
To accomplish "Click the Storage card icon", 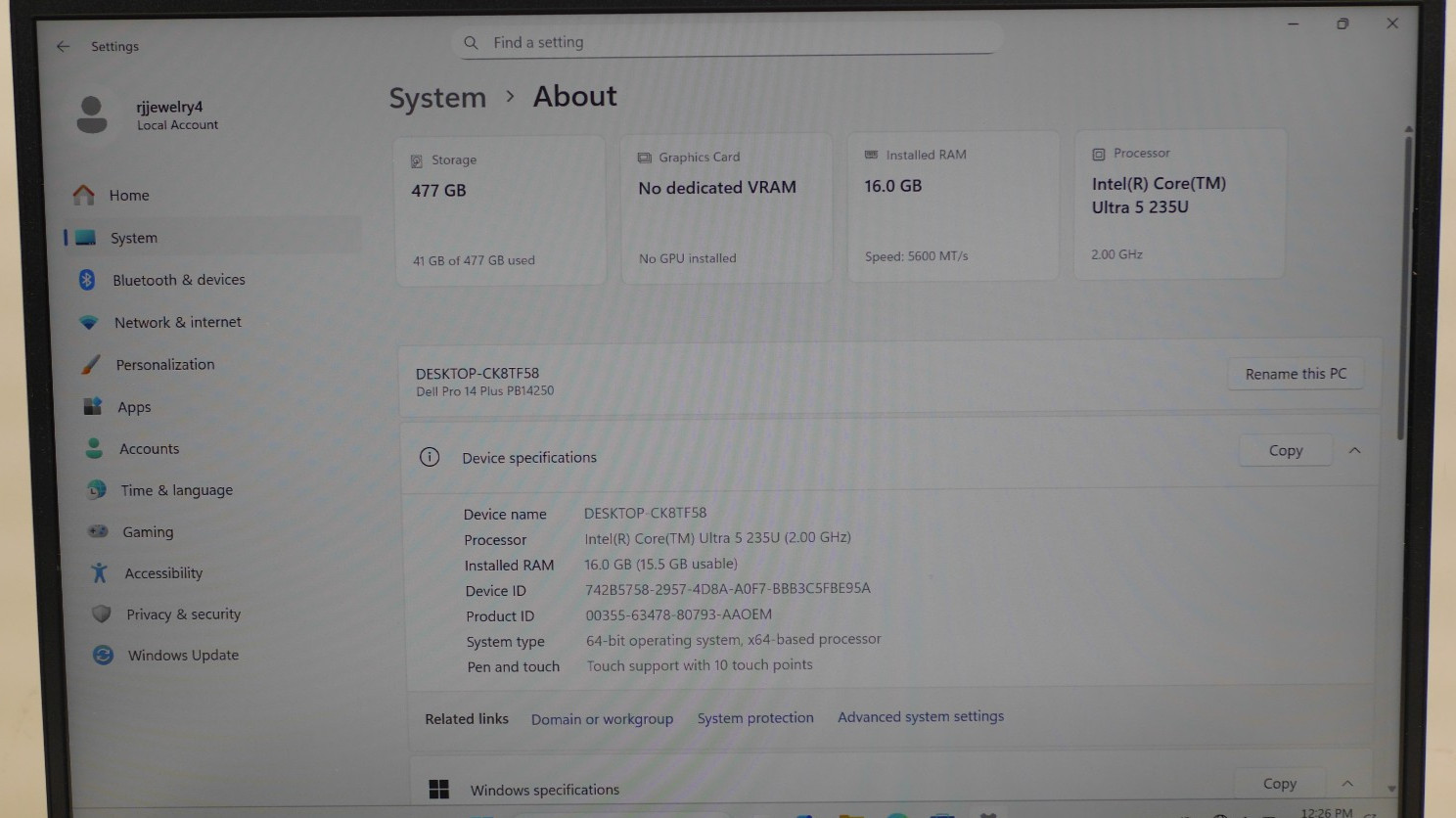I will tap(417, 160).
